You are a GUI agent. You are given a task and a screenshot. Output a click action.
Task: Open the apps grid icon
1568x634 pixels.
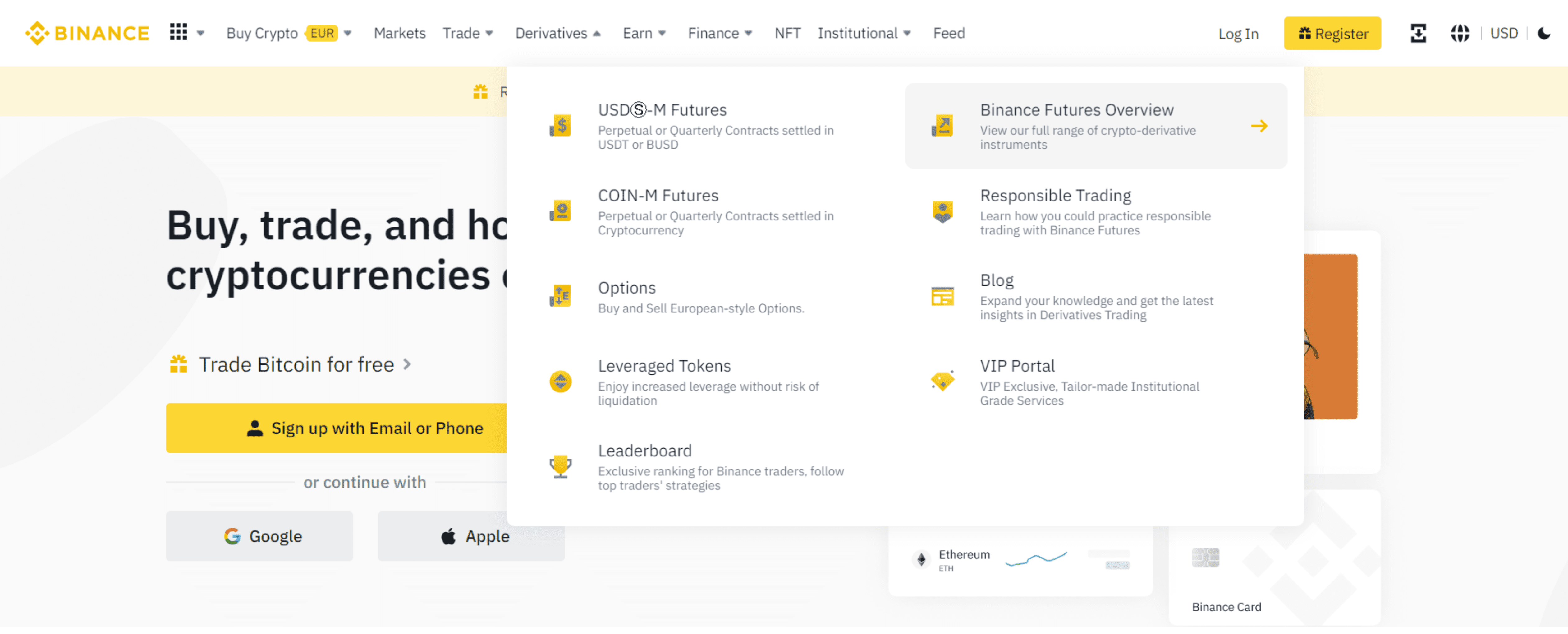click(x=178, y=32)
